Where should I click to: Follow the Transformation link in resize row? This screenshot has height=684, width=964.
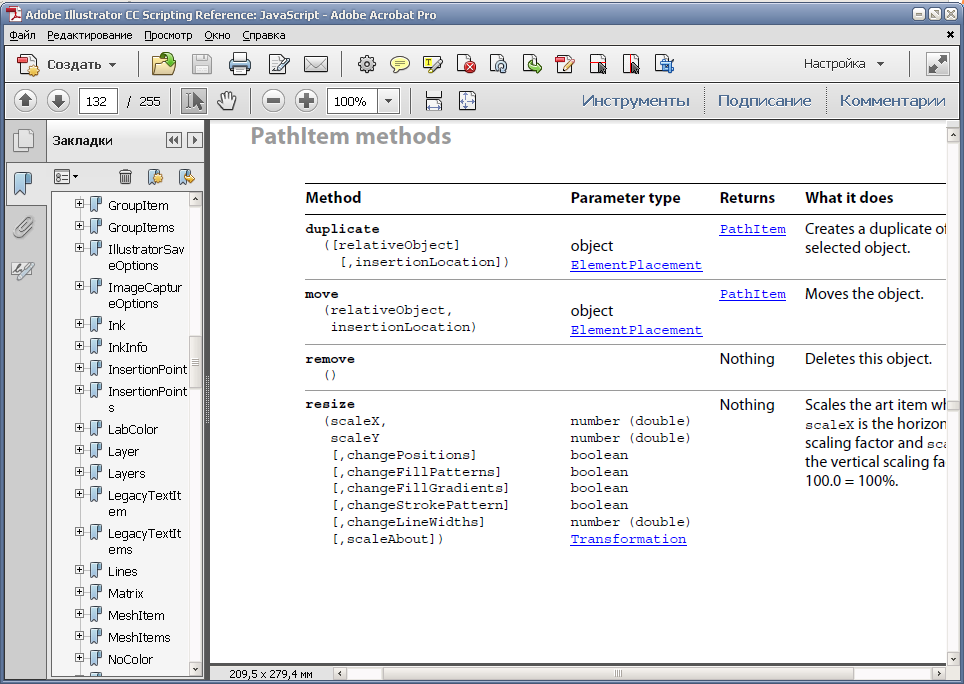[x=628, y=539]
